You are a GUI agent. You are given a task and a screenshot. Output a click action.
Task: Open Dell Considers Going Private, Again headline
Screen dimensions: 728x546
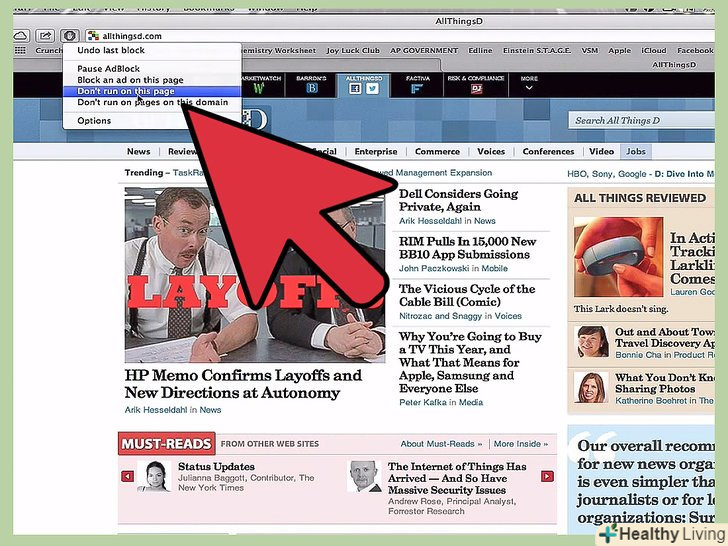pyautogui.click(x=458, y=200)
